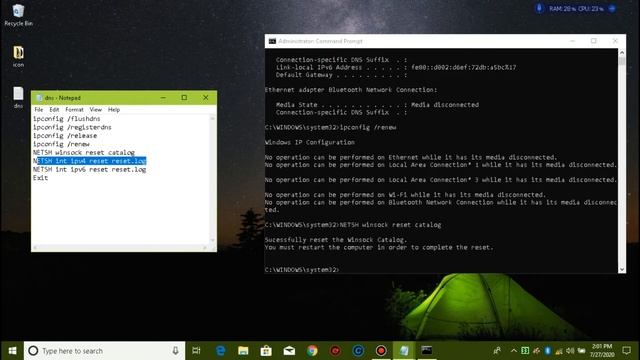The image size is (640, 360).
Task: Click 'ipconfig /flushdns' line in Notepad
Action: tap(67, 119)
